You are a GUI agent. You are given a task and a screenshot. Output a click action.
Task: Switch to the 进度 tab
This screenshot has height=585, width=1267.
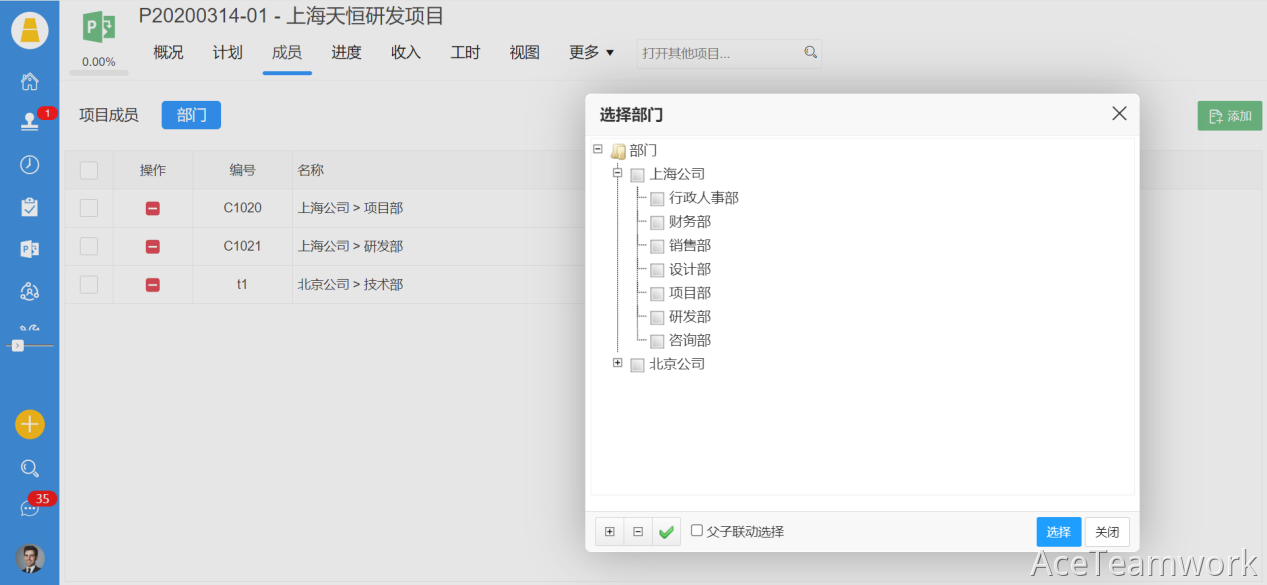coord(346,53)
